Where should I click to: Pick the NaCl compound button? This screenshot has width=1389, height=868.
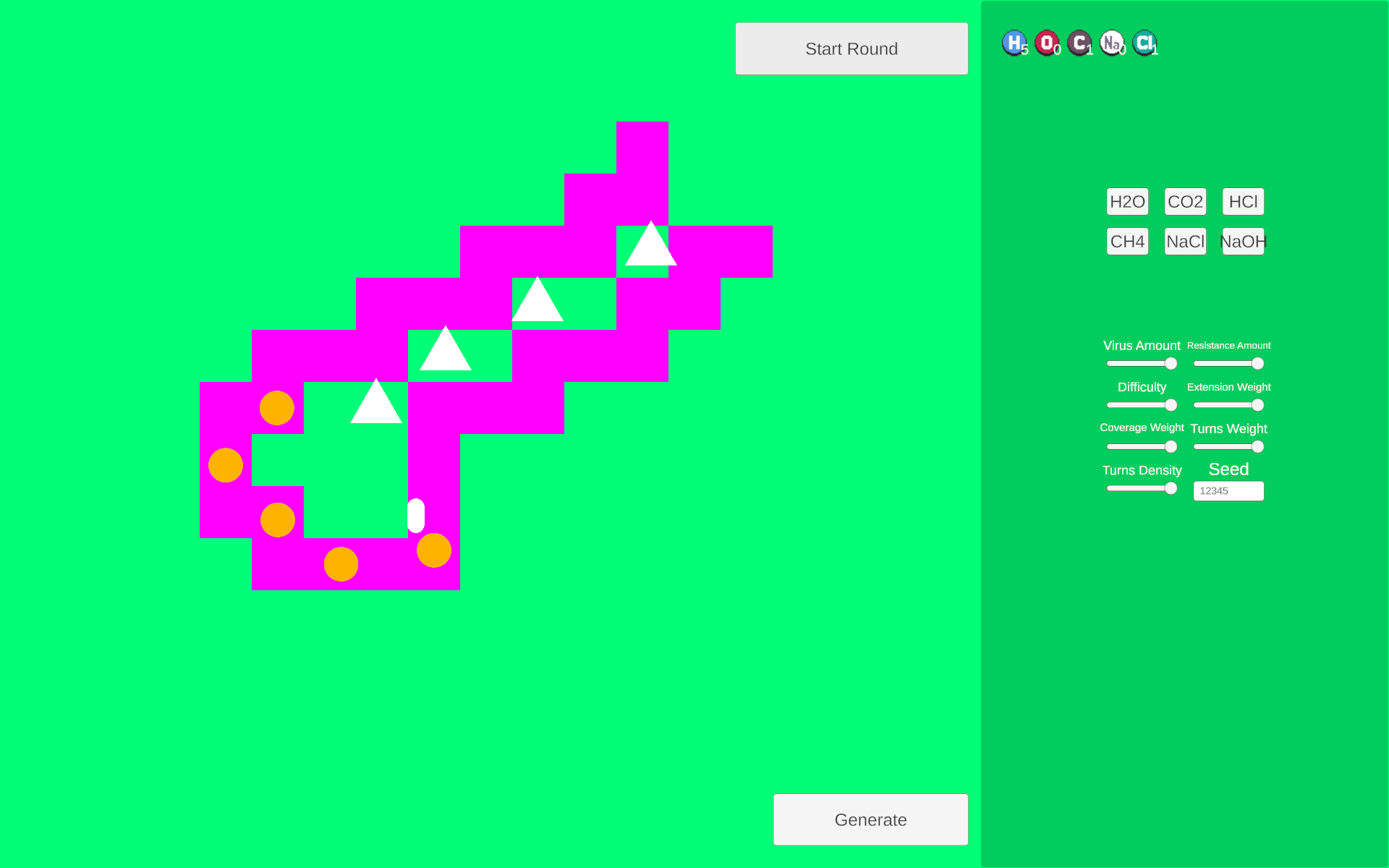point(1185,242)
